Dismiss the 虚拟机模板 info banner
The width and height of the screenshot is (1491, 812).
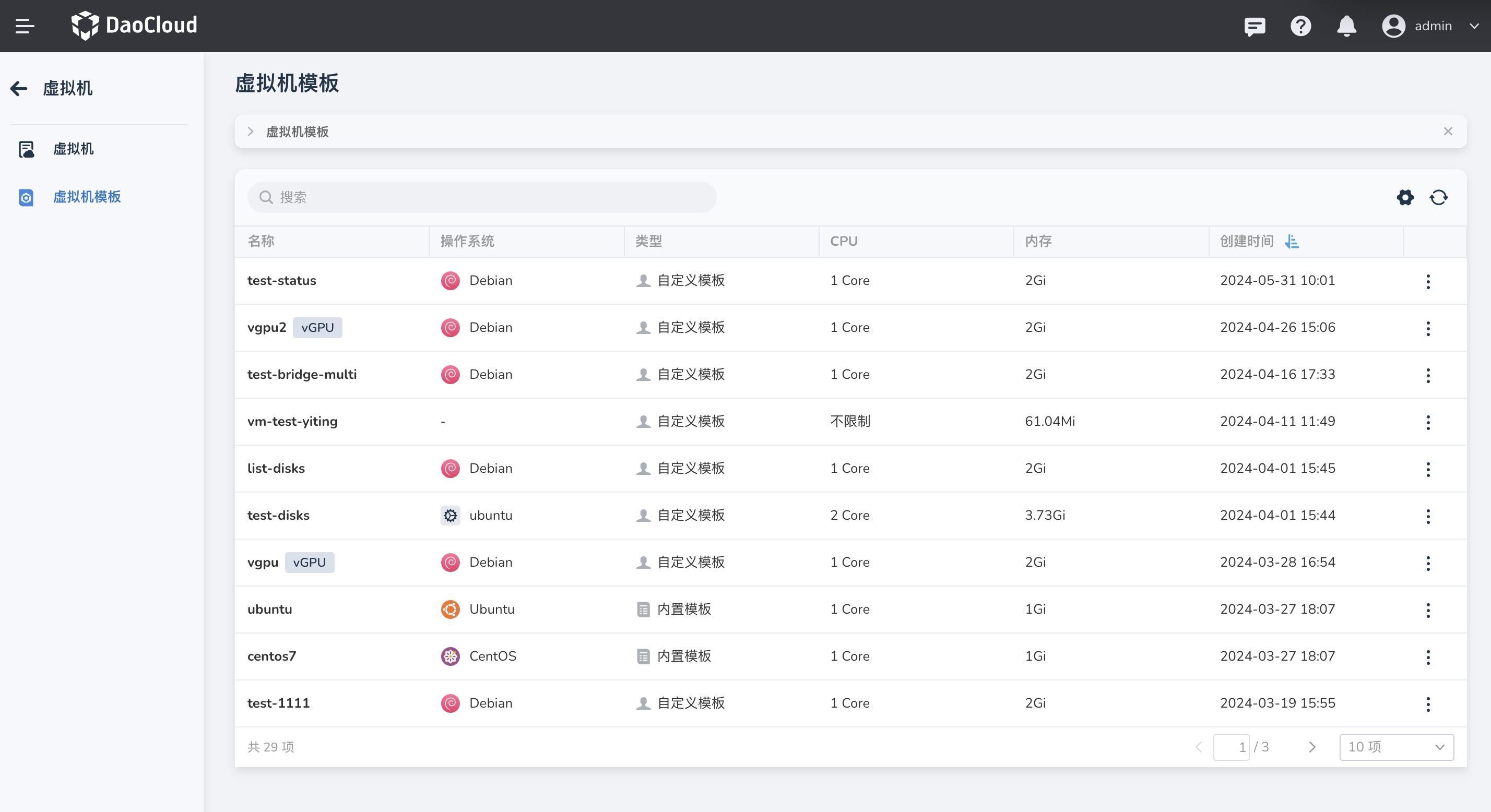click(1448, 132)
